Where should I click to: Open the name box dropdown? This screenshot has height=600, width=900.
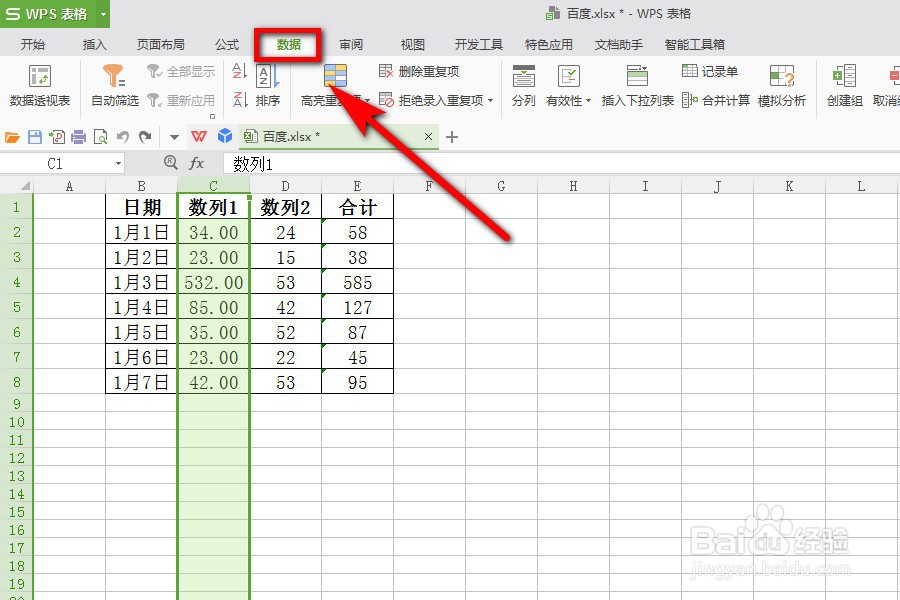pos(118,162)
